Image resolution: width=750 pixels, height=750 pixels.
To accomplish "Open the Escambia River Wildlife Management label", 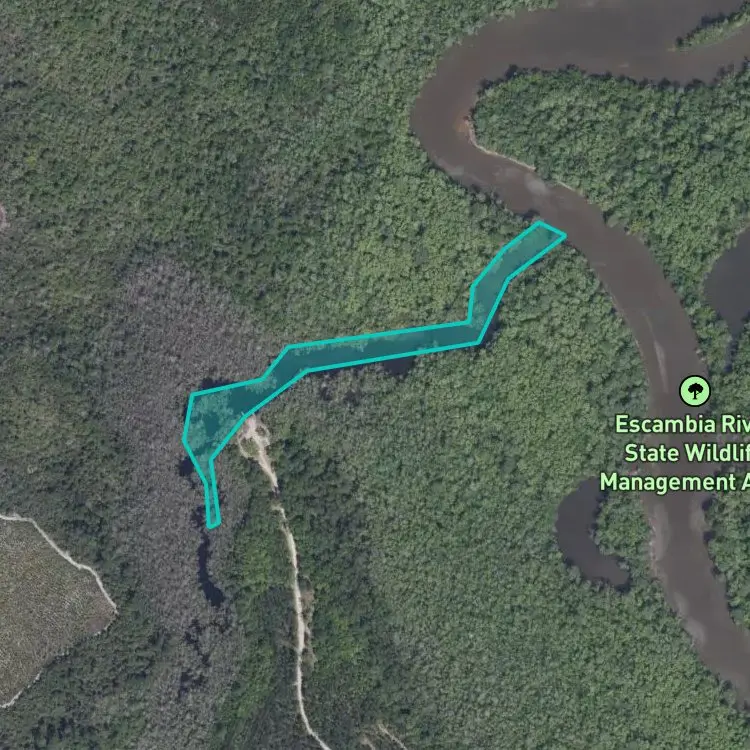I will (x=674, y=452).
